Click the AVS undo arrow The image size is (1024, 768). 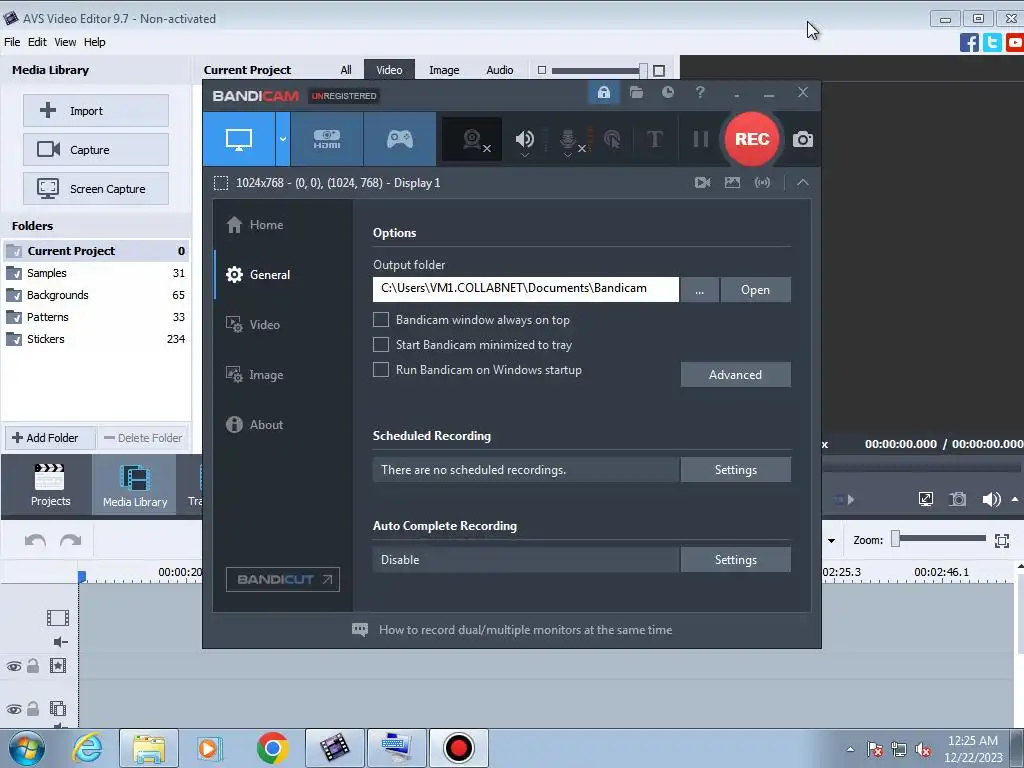(x=35, y=540)
